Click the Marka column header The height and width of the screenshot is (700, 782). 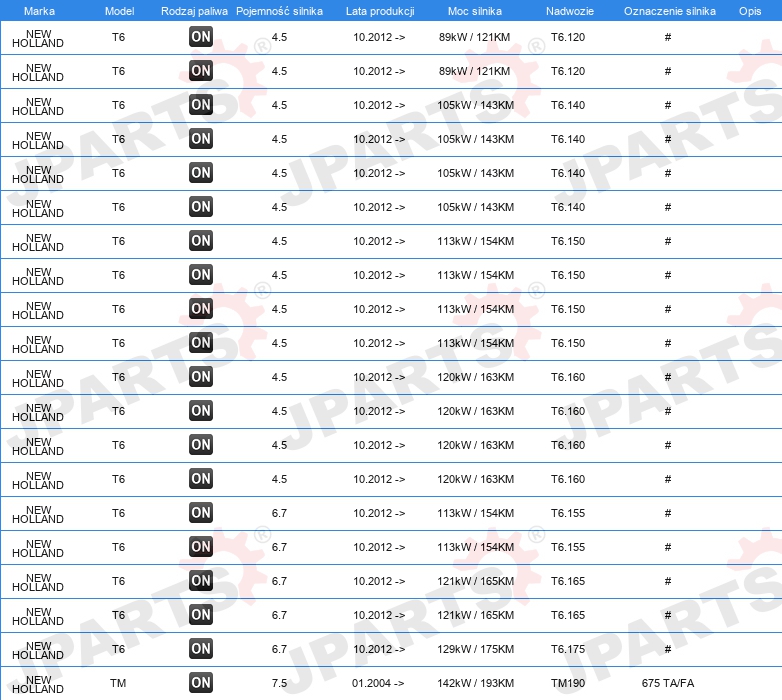(39, 11)
